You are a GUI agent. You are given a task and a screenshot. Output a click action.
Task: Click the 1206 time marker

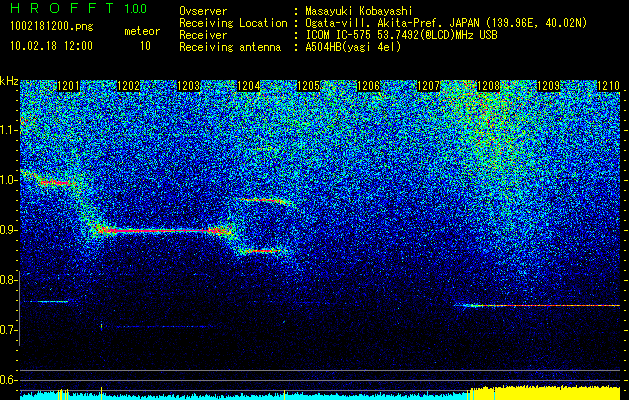tap(368, 86)
